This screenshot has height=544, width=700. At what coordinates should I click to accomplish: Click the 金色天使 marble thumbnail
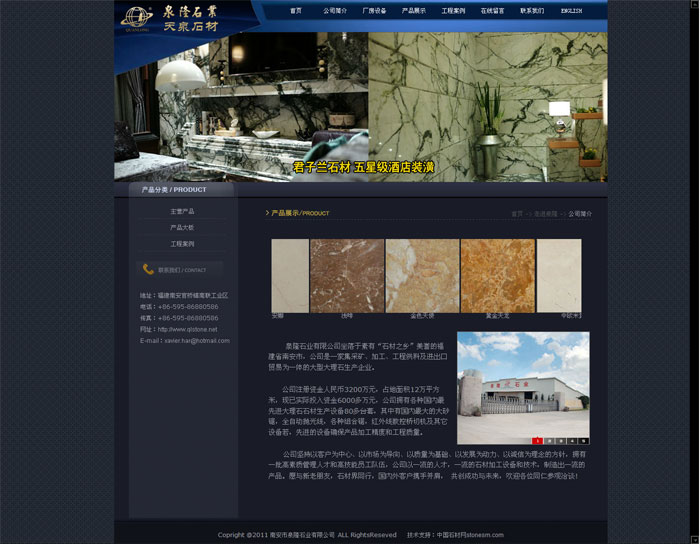click(x=422, y=276)
